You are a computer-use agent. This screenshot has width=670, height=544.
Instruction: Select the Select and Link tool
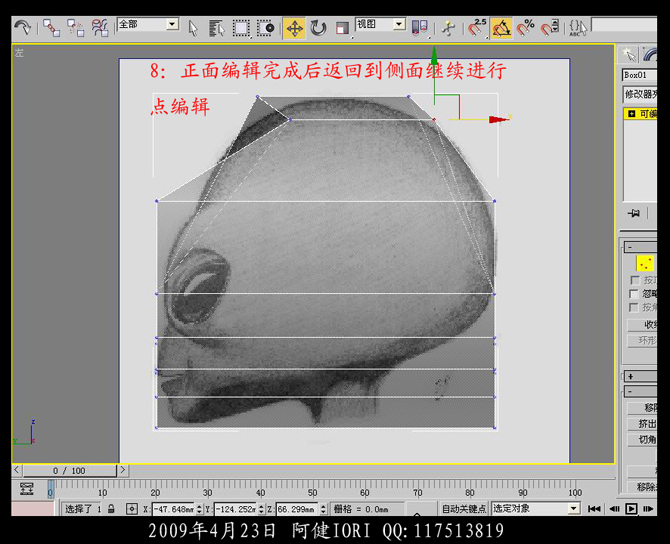[51, 28]
